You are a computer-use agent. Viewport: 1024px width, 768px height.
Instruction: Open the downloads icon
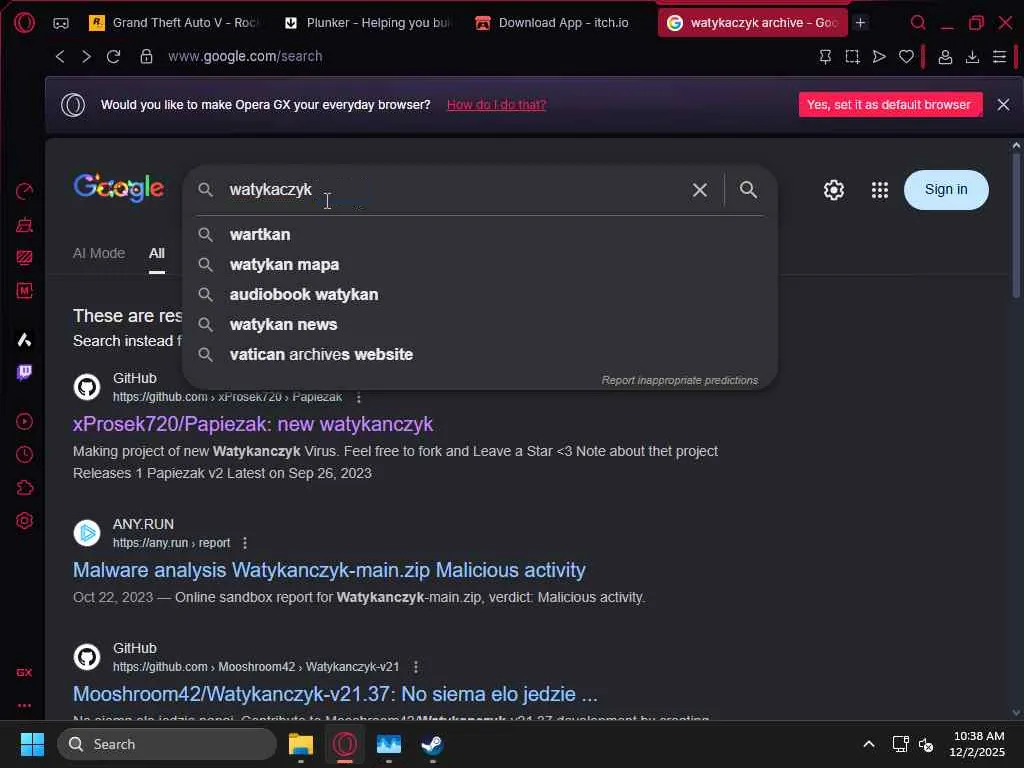click(972, 57)
